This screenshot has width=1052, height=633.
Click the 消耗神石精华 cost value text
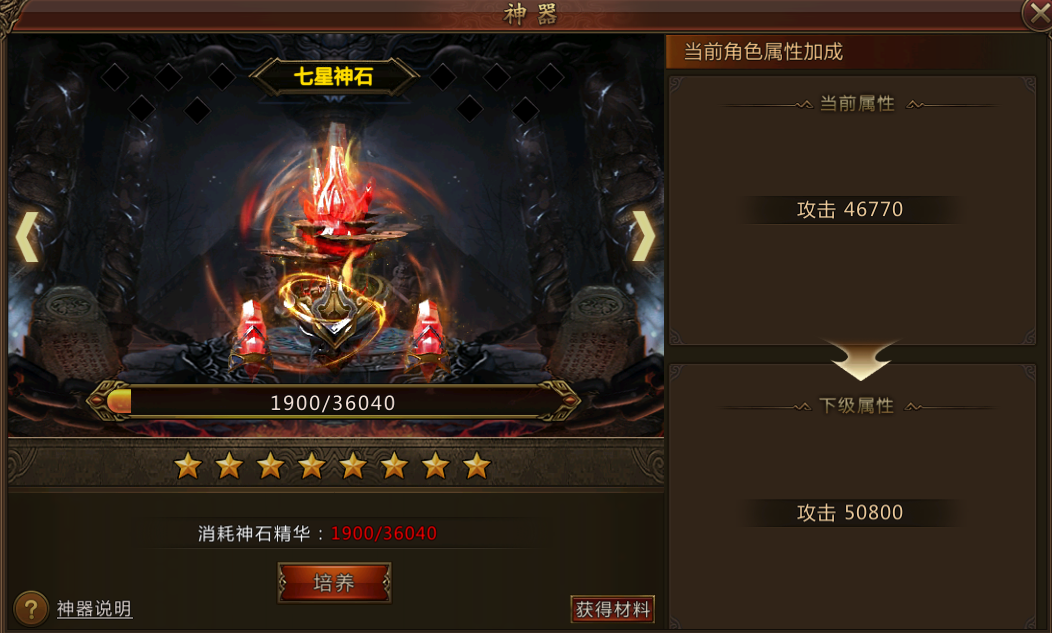[384, 534]
